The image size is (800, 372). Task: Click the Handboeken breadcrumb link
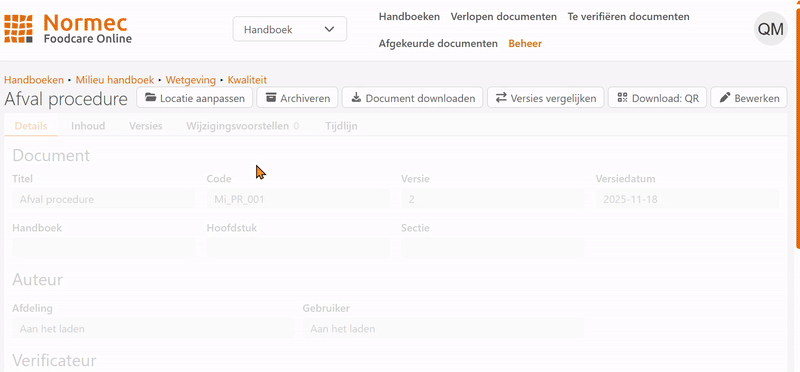(x=34, y=80)
